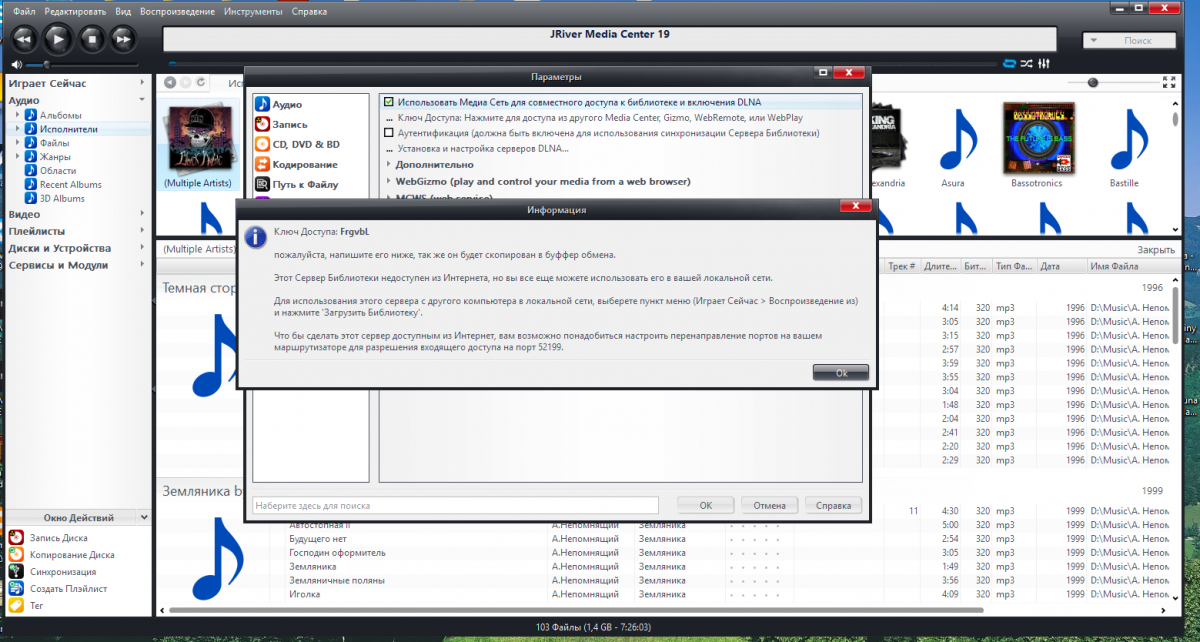This screenshot has width=1200, height=642.
Task: Click the Отмена button in Параметры
Action: [x=769, y=505]
